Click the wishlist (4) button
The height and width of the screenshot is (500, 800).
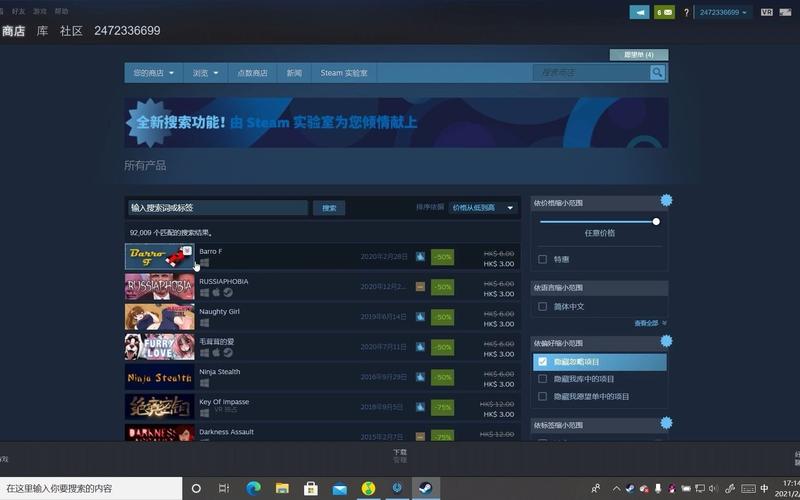[639, 55]
